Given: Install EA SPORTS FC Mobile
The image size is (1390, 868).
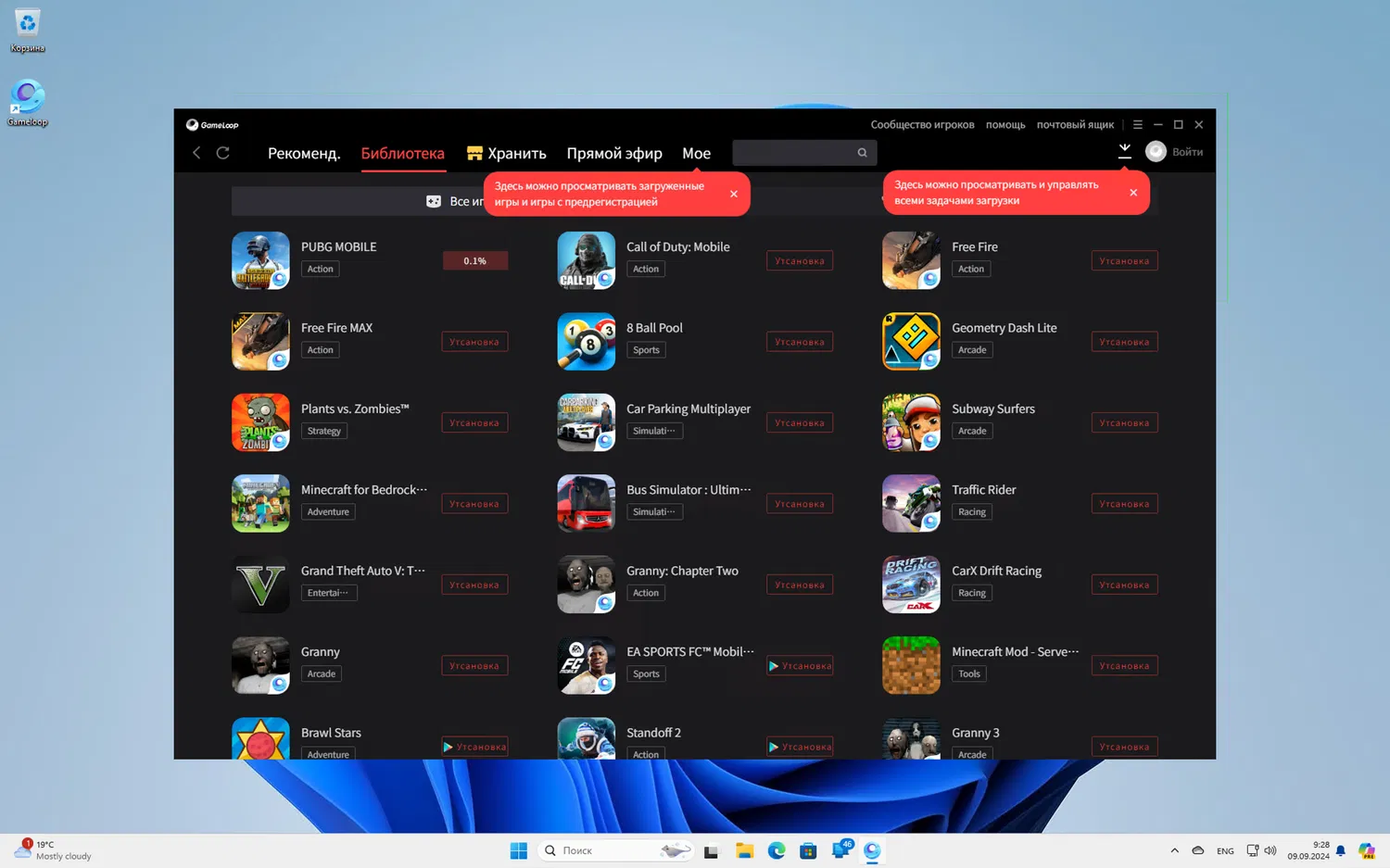Looking at the screenshot, I should tap(800, 666).
